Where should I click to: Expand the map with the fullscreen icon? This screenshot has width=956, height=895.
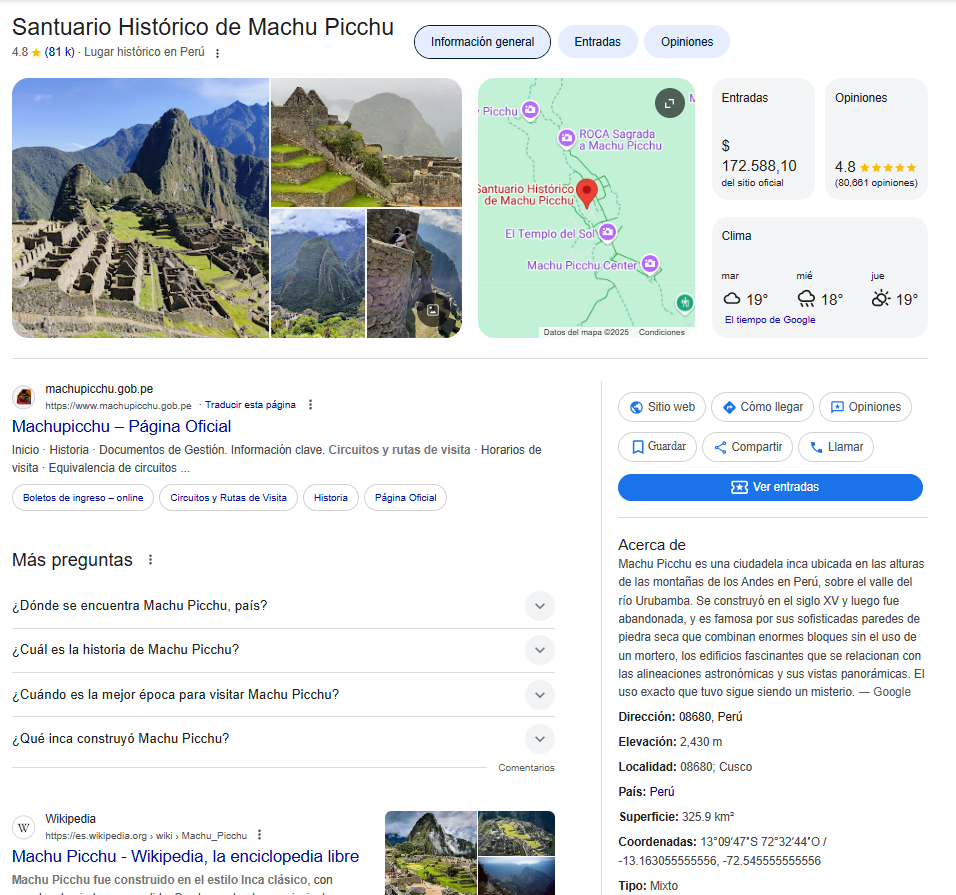coord(669,102)
